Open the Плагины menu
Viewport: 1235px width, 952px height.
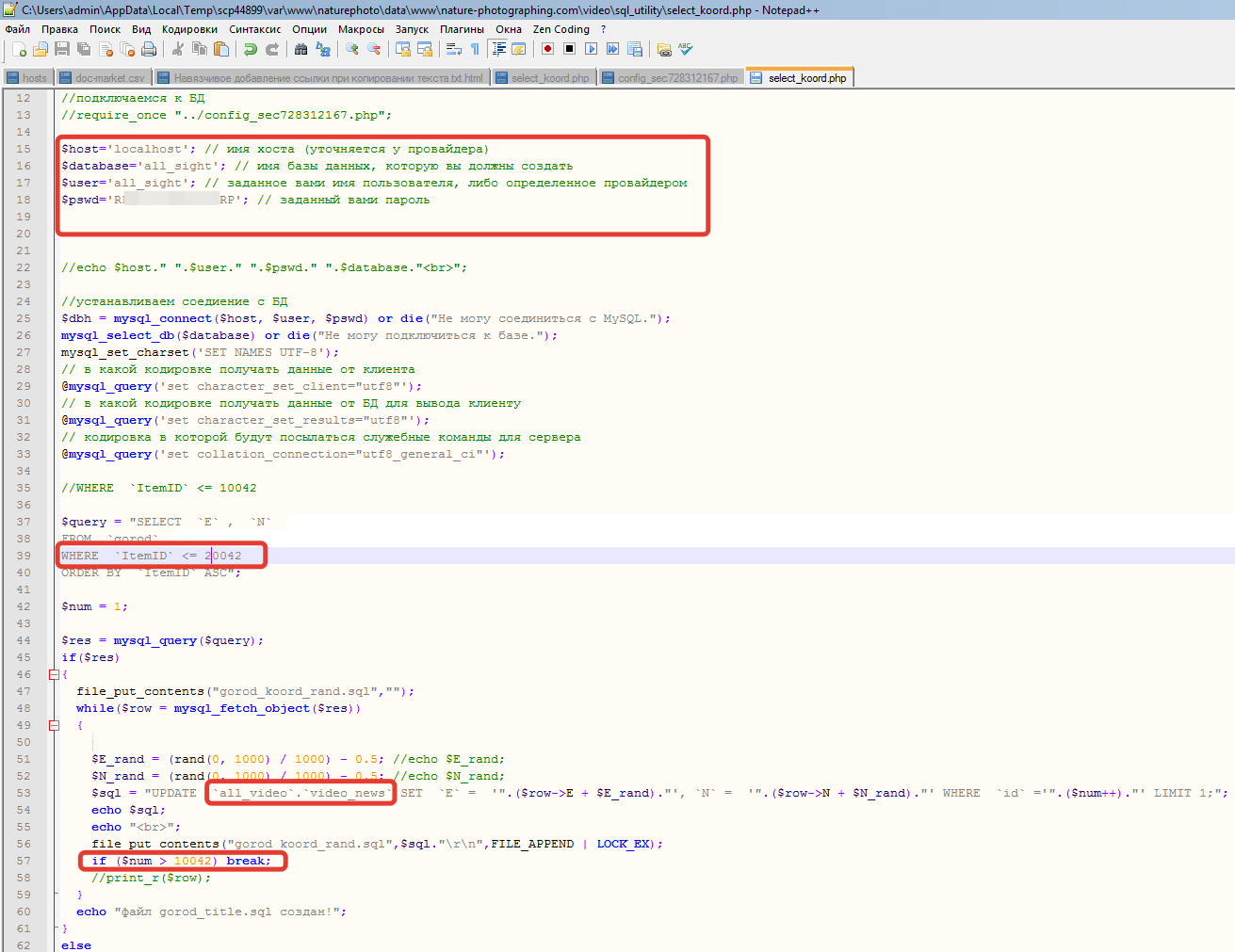click(x=462, y=29)
